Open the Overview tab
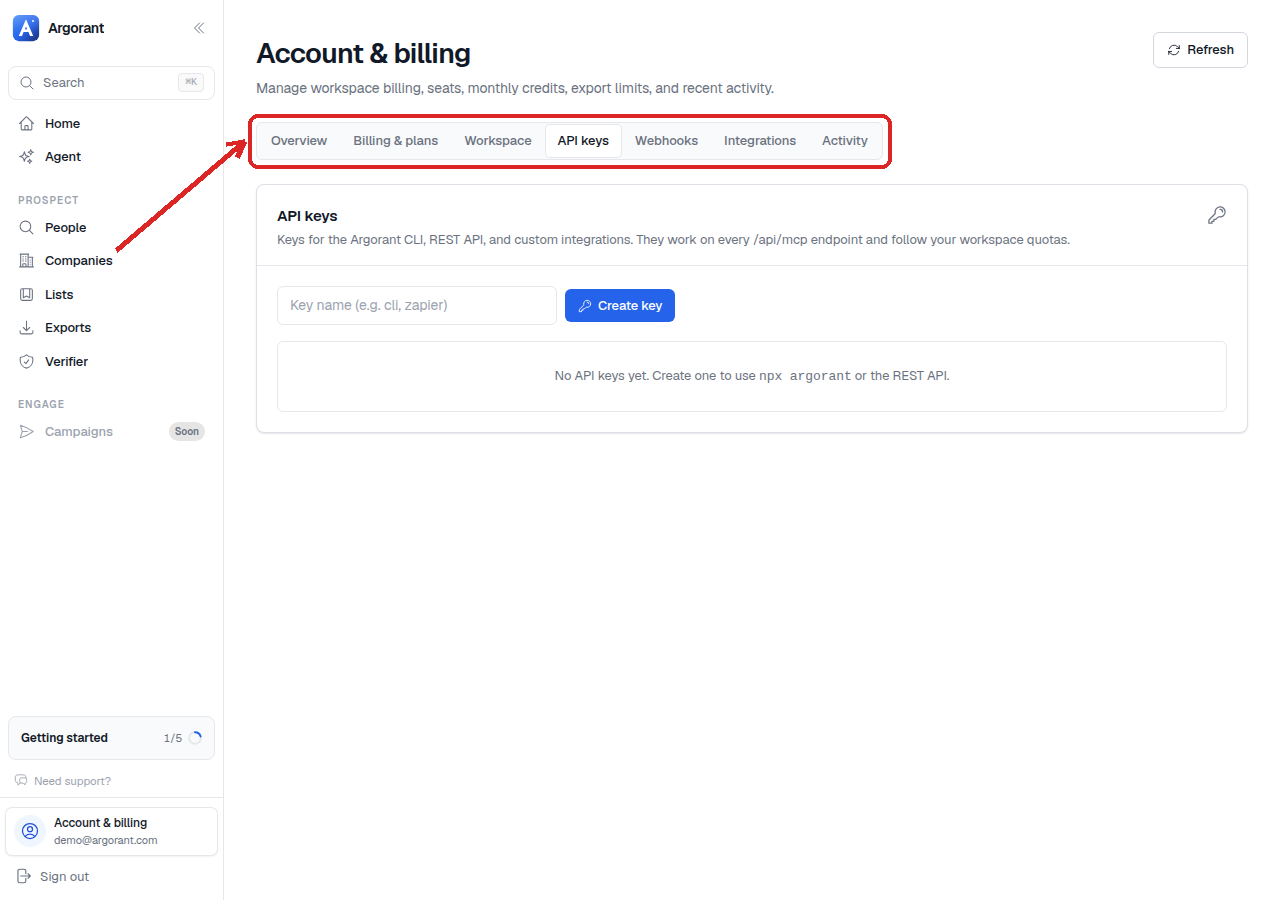 (x=299, y=141)
